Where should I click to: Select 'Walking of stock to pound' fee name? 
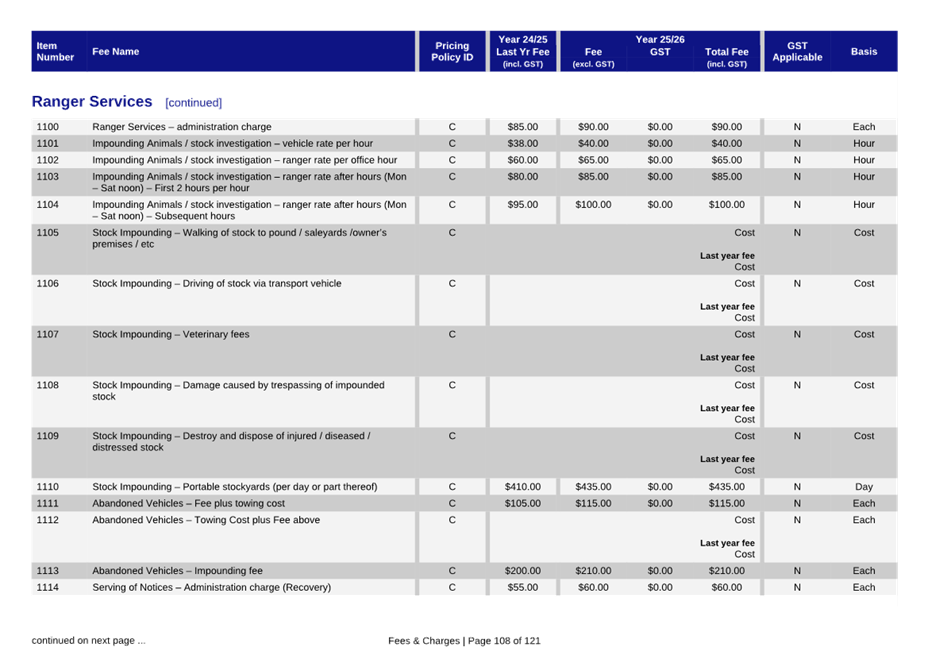coord(239,239)
